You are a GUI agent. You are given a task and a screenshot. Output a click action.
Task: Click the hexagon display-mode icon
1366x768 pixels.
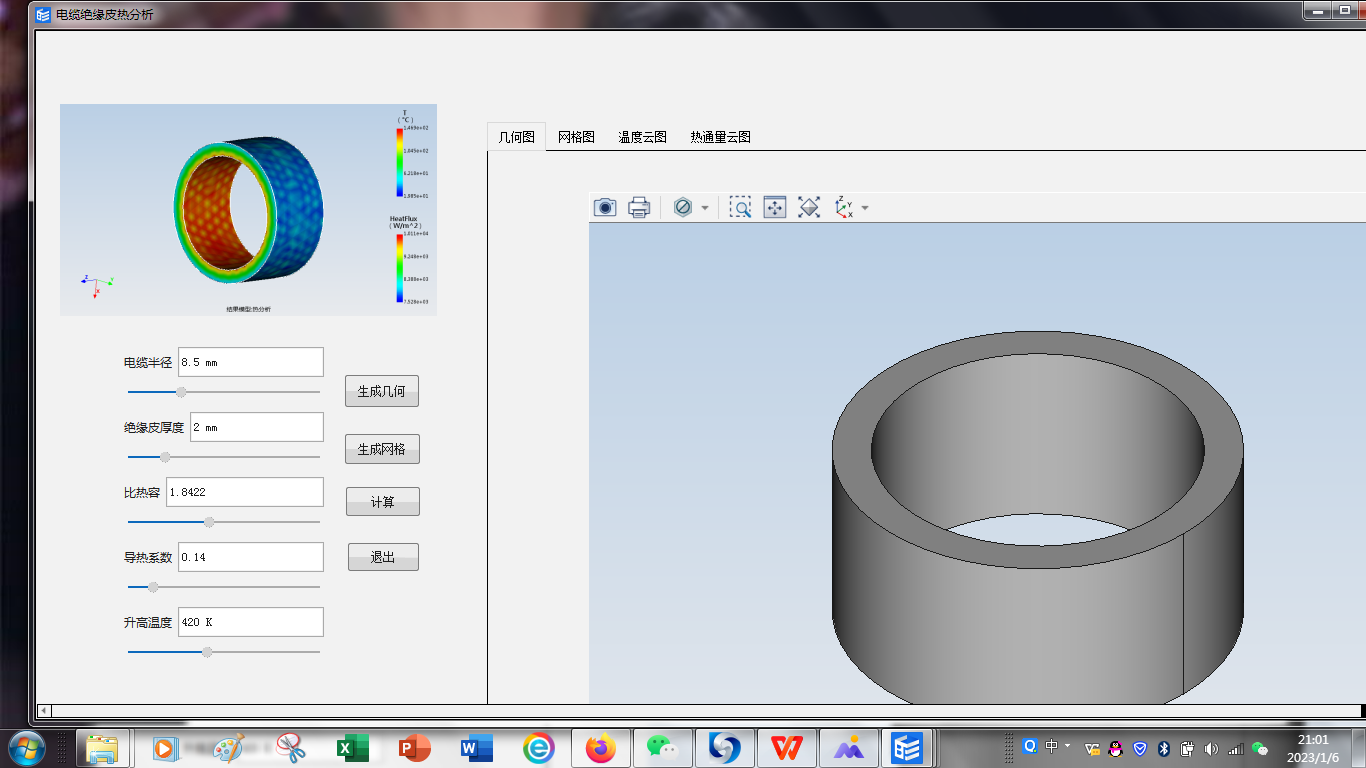point(683,207)
